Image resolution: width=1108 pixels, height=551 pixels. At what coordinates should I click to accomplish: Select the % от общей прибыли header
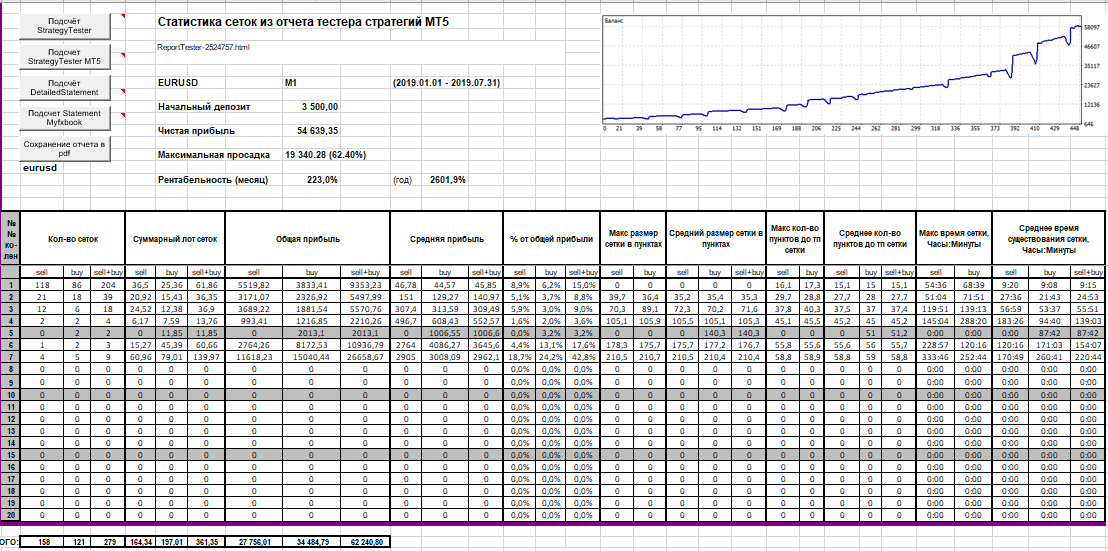click(551, 238)
